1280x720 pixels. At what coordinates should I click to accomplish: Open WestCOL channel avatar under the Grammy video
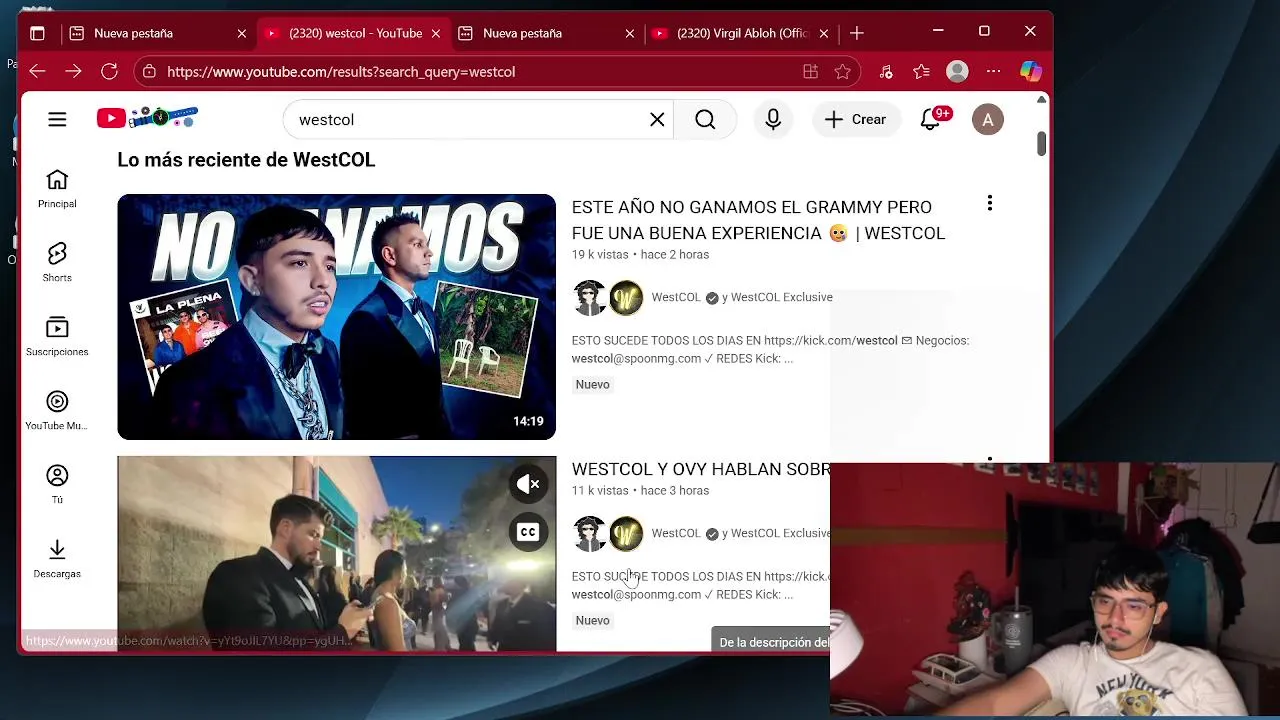tap(590, 298)
